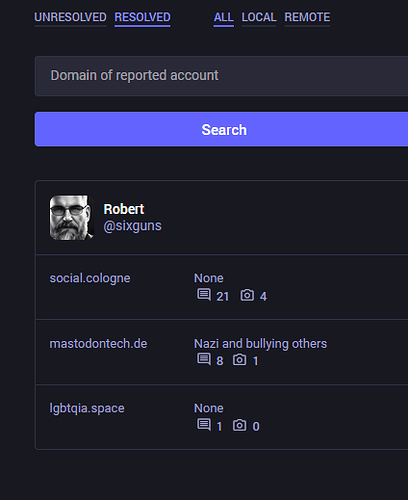Screen dimensions: 408x500
Task: Click the camera icon in mastodontech.de row
Action: click(239, 359)
